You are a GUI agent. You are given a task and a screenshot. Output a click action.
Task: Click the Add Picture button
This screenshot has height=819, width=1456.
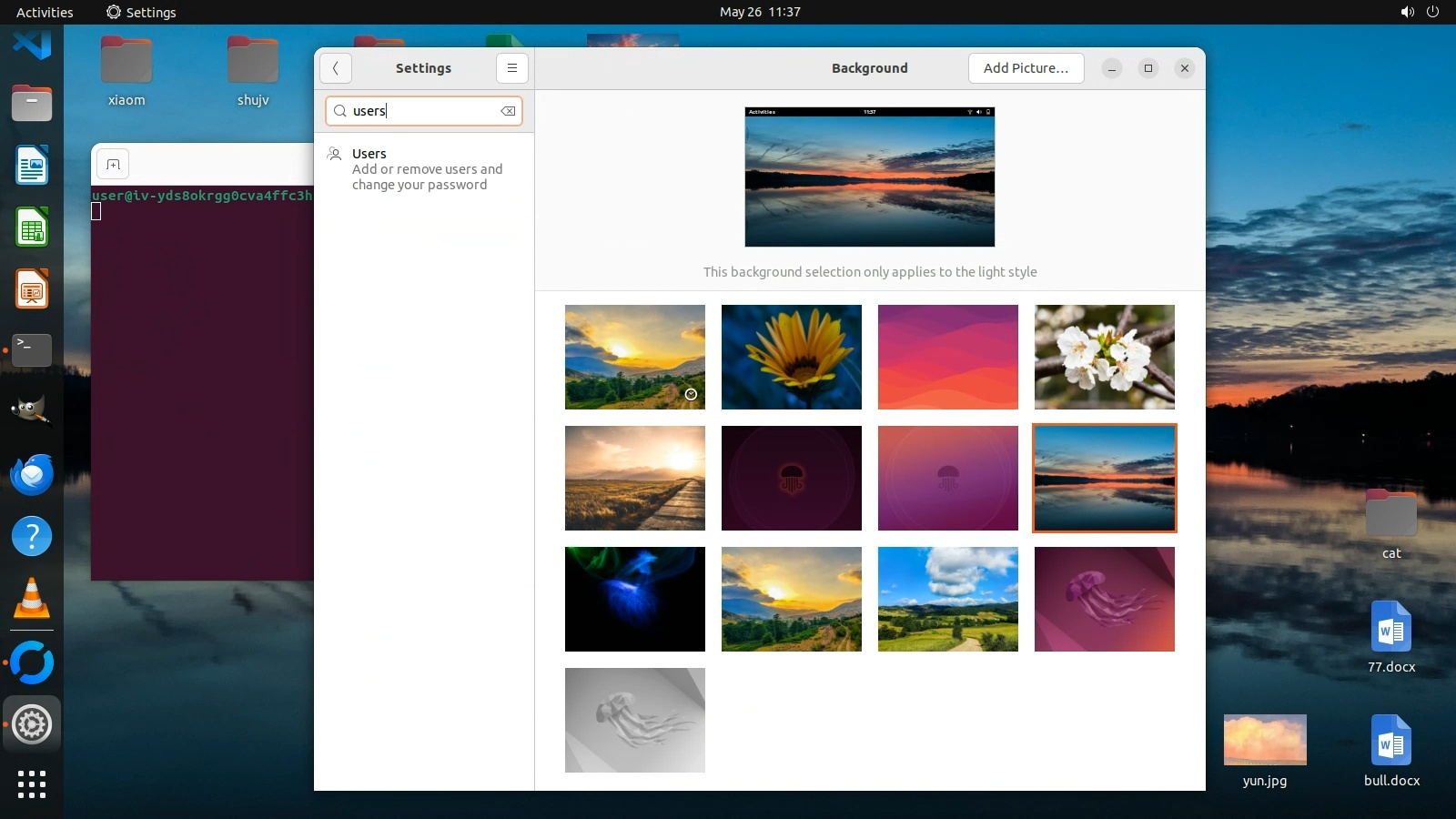tap(1026, 68)
